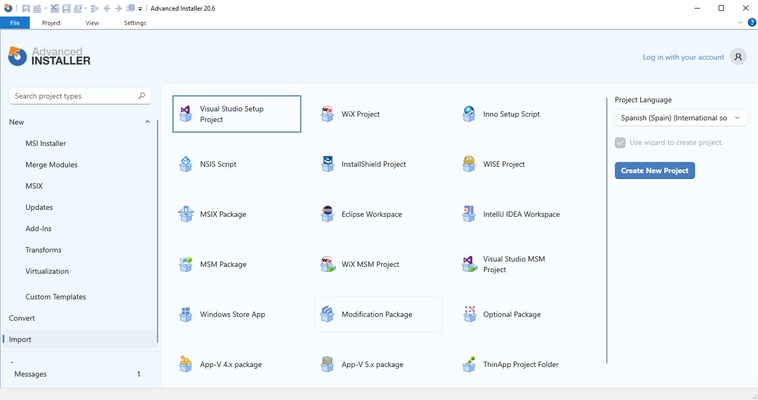
Task: Select the Eclipse Workspace tile
Action: (x=378, y=214)
